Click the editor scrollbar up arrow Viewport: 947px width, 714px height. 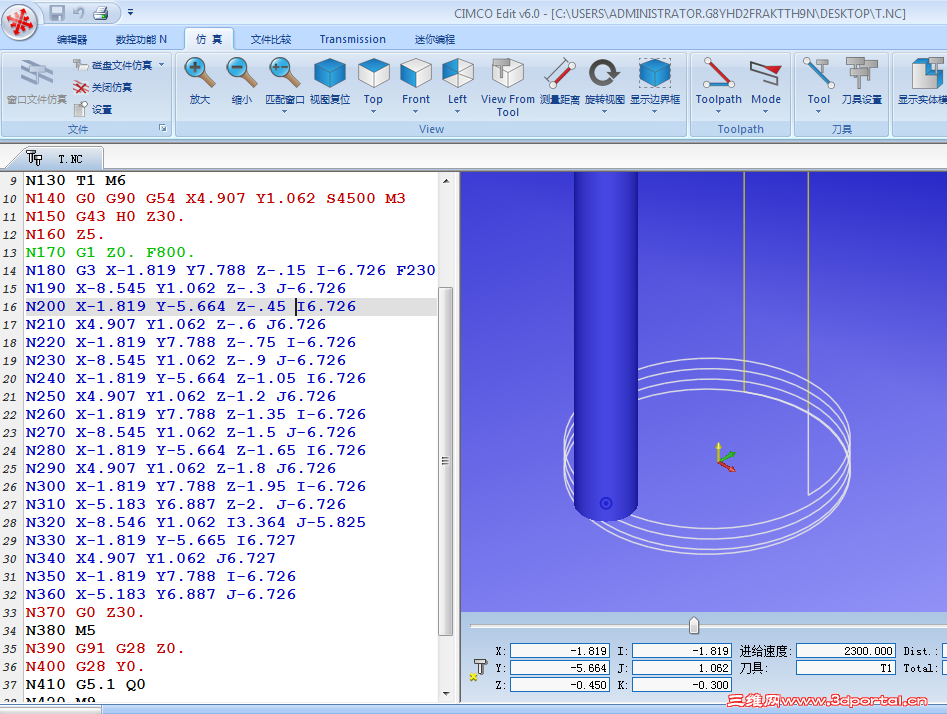pyautogui.click(x=446, y=181)
